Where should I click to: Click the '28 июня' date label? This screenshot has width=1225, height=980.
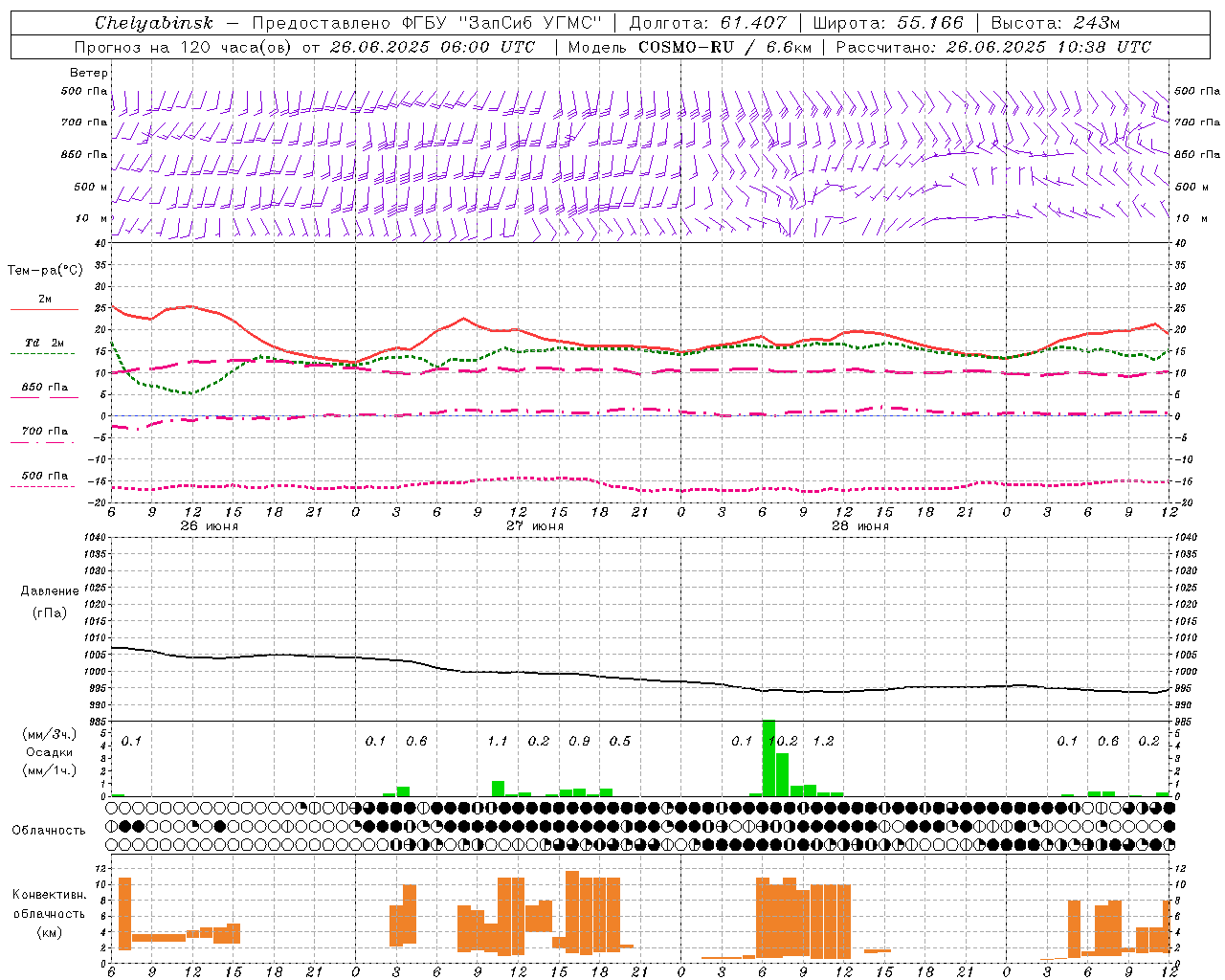(x=860, y=526)
